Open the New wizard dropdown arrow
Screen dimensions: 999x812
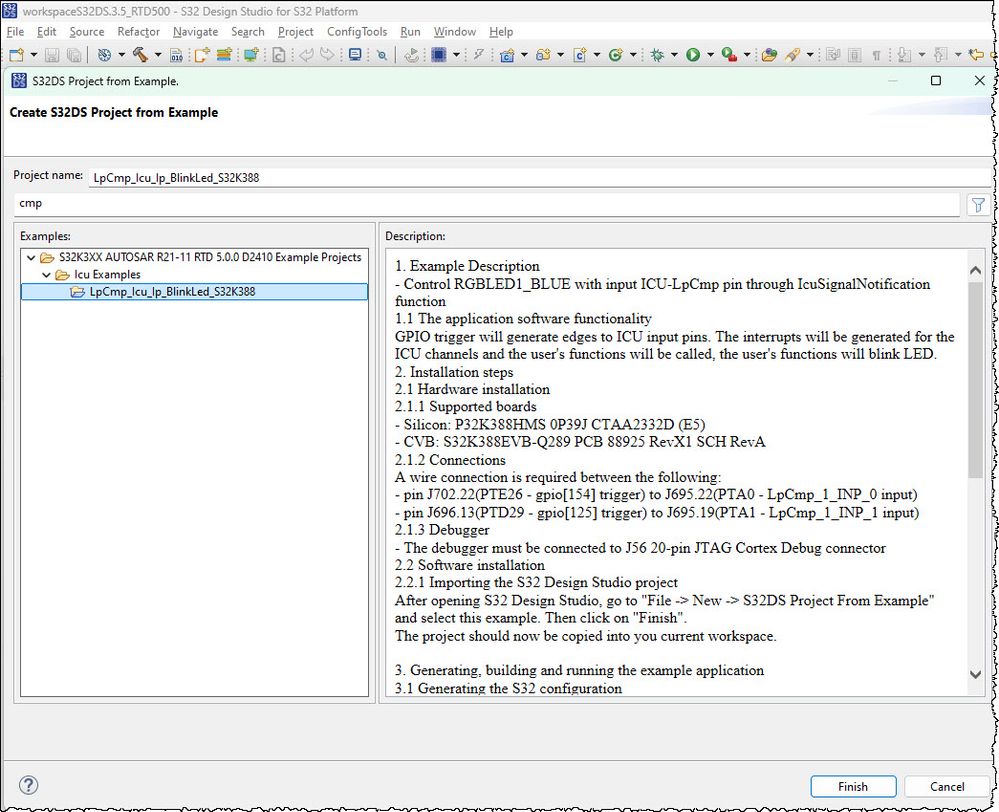click(x=34, y=55)
